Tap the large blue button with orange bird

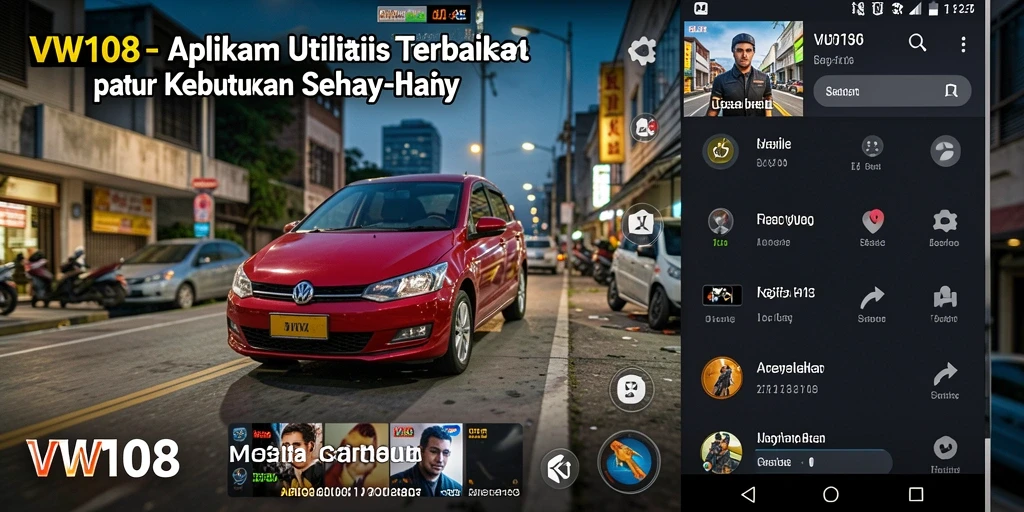pyautogui.click(x=629, y=461)
